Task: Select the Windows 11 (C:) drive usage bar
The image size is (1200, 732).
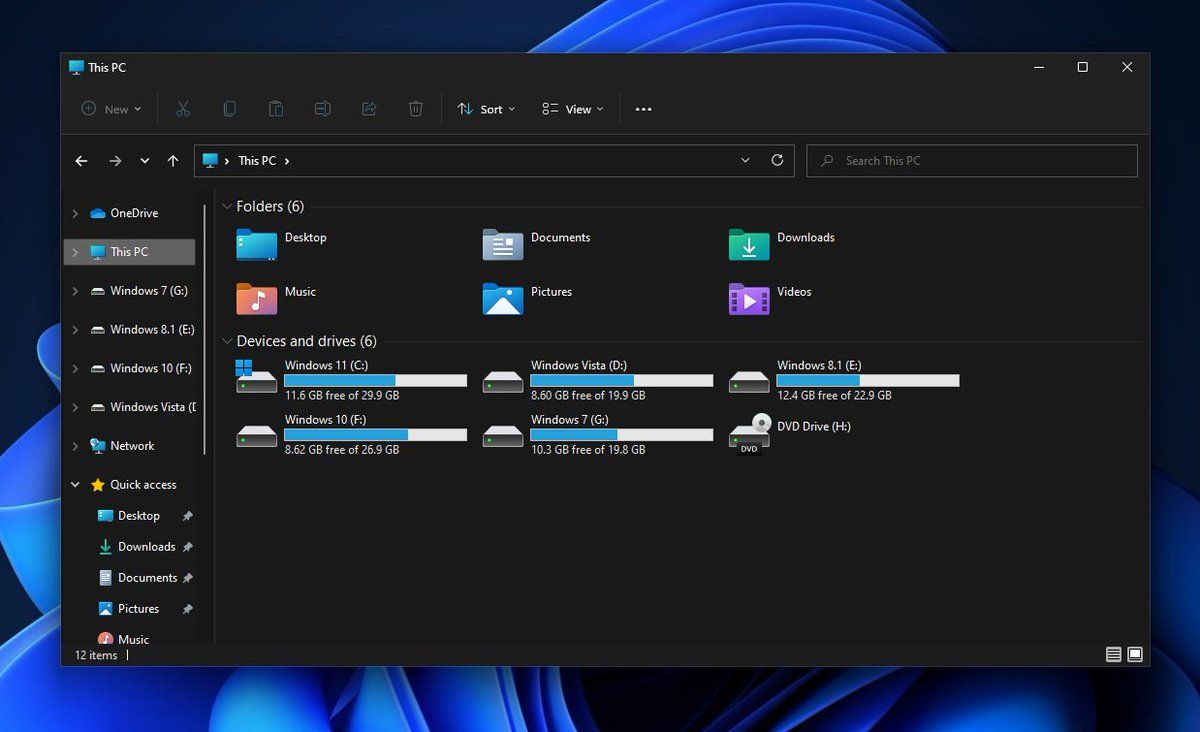Action: coord(375,381)
